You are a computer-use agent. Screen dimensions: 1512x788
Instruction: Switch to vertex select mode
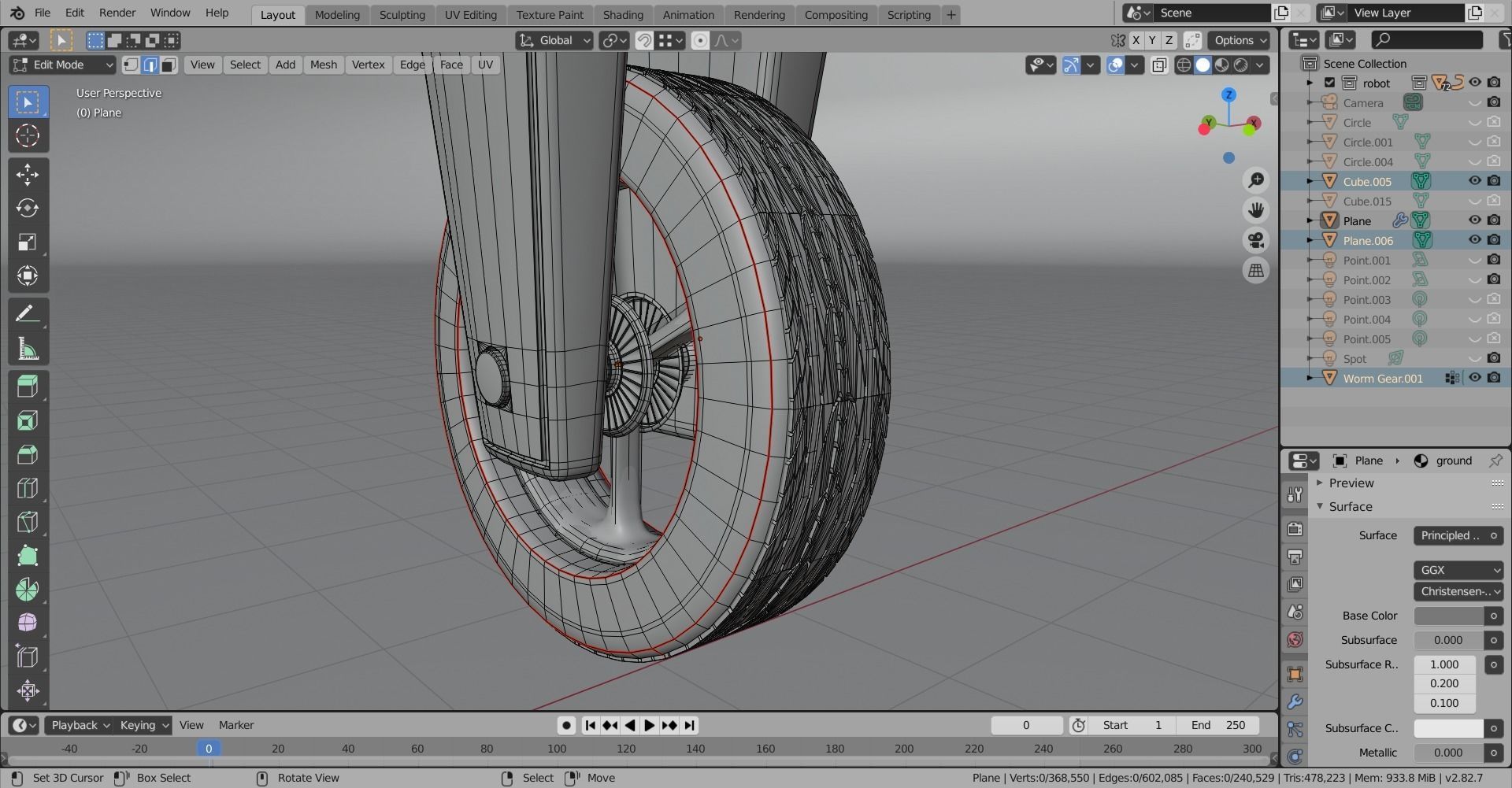point(132,65)
